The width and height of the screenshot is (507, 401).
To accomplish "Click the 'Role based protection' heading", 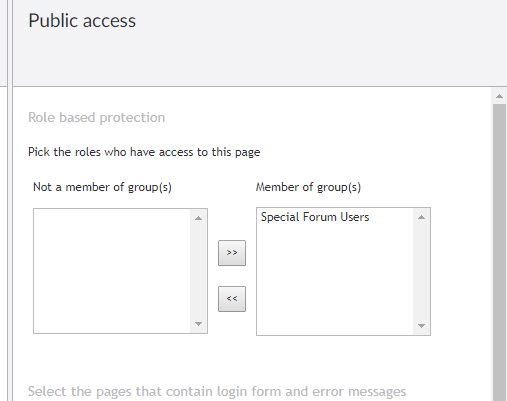I will click(x=97, y=118).
